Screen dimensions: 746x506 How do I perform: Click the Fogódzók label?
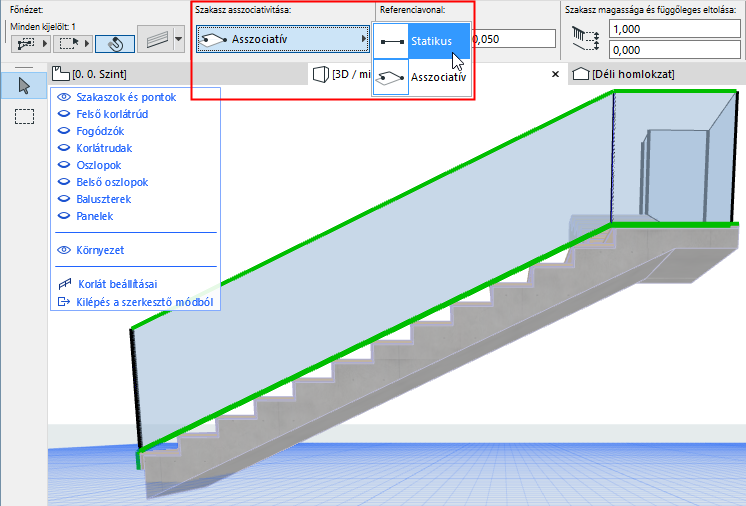pyautogui.click(x=100, y=131)
